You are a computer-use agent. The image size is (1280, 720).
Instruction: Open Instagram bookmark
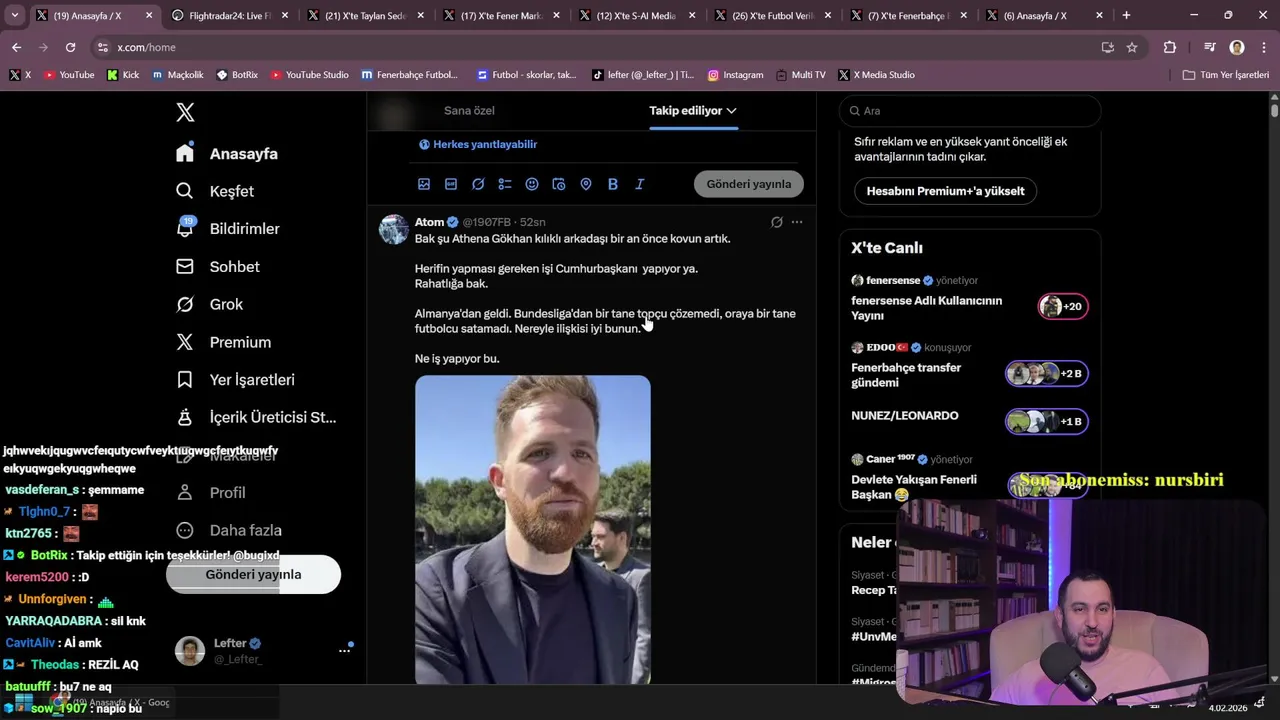click(735, 75)
